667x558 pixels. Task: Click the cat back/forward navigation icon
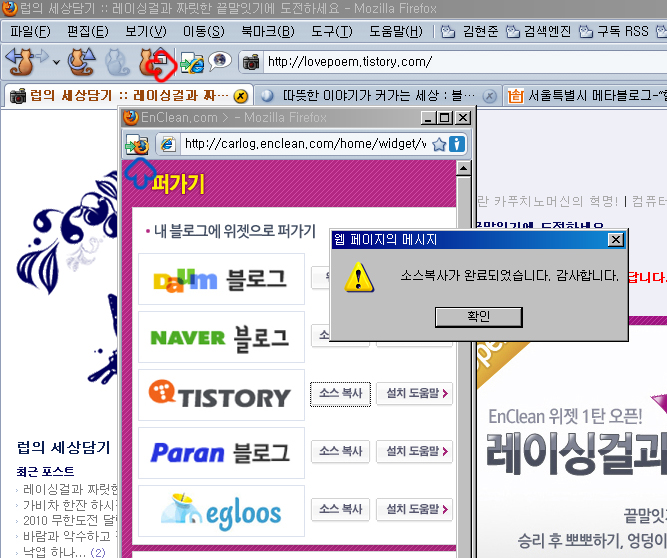point(26,62)
